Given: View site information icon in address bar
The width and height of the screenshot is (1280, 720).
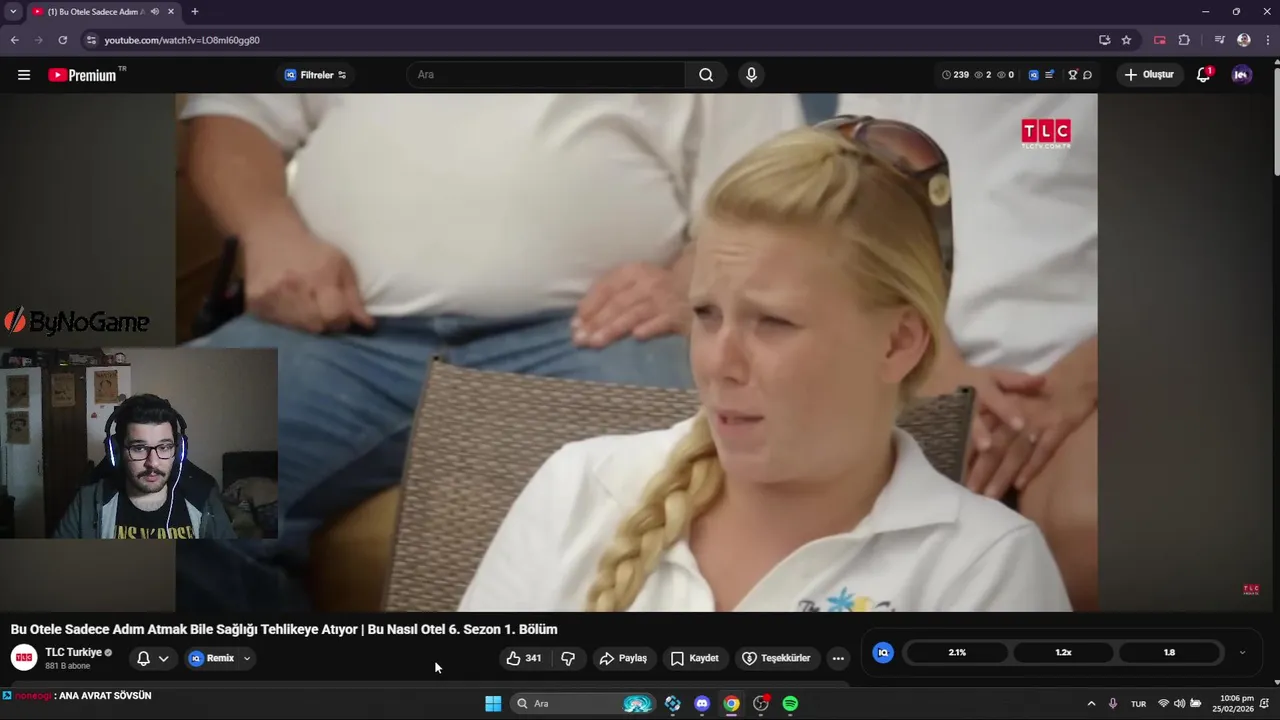Looking at the screenshot, I should [x=91, y=40].
